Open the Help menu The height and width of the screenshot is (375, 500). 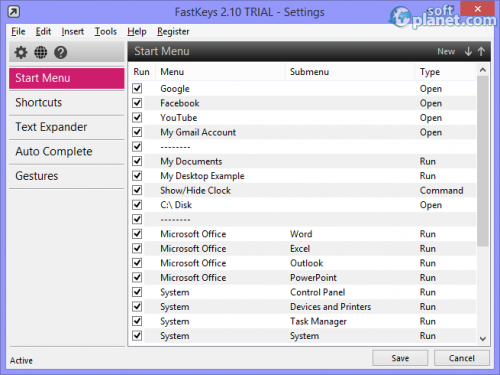(x=137, y=31)
